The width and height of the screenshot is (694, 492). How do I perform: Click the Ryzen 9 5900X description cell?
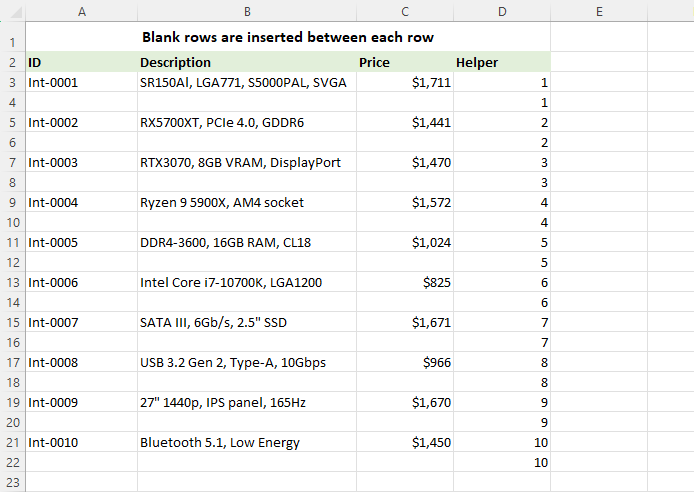246,202
